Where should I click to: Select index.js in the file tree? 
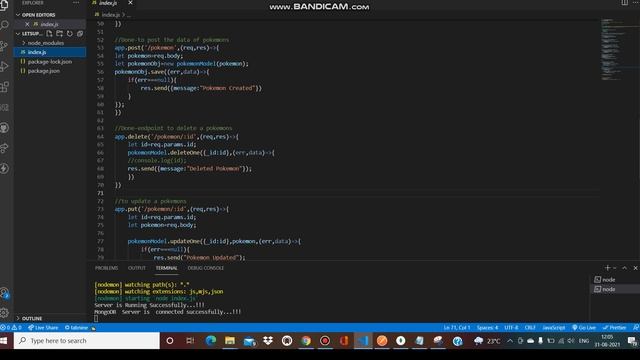click(50, 52)
